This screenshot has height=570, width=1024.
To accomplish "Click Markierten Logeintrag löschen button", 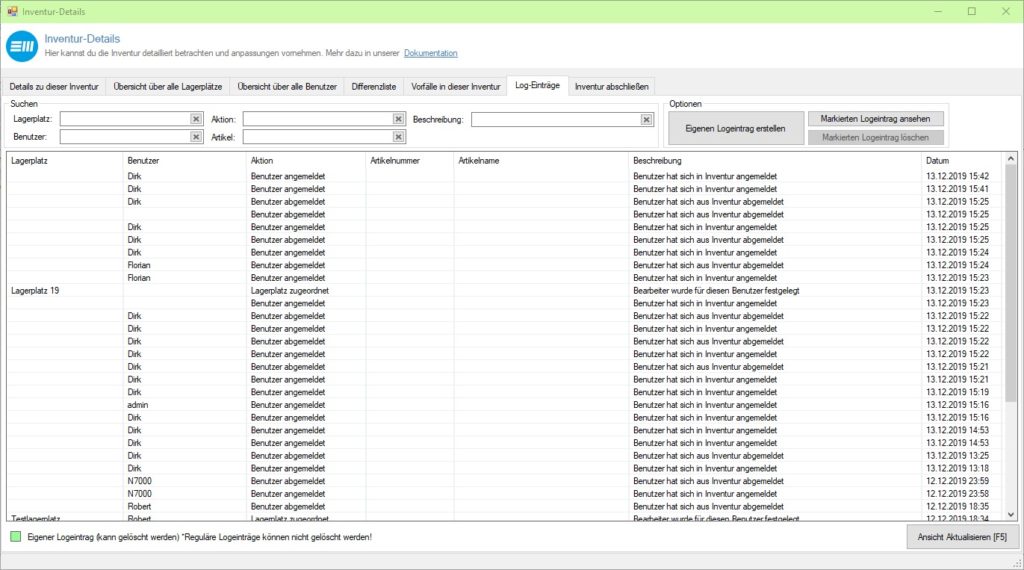I will (875, 138).
